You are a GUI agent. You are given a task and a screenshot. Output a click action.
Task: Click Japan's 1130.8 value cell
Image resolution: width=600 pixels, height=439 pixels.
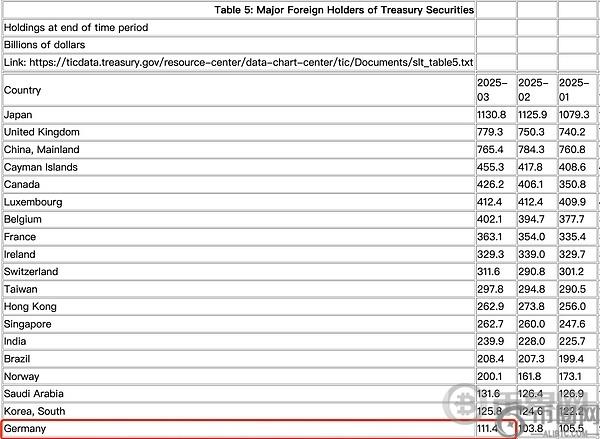[x=494, y=115]
